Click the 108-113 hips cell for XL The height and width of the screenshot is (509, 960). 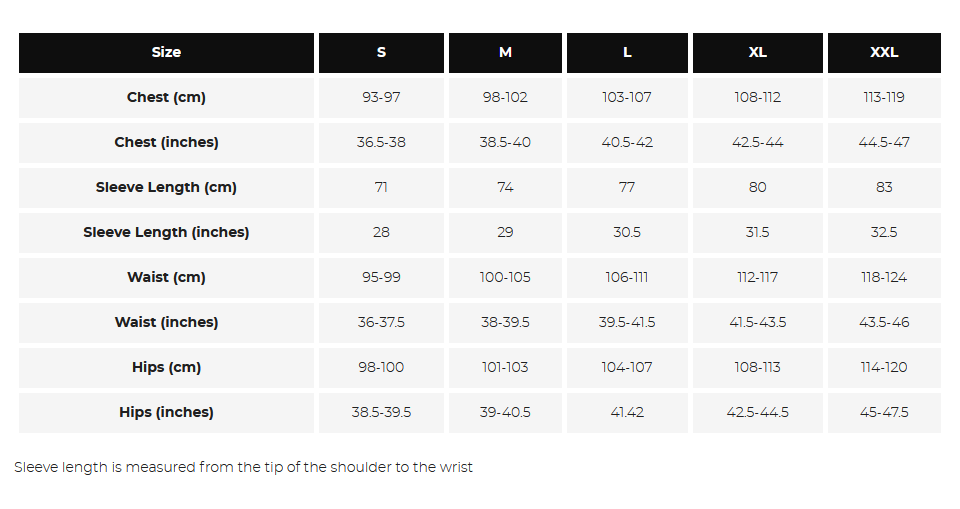coord(757,368)
